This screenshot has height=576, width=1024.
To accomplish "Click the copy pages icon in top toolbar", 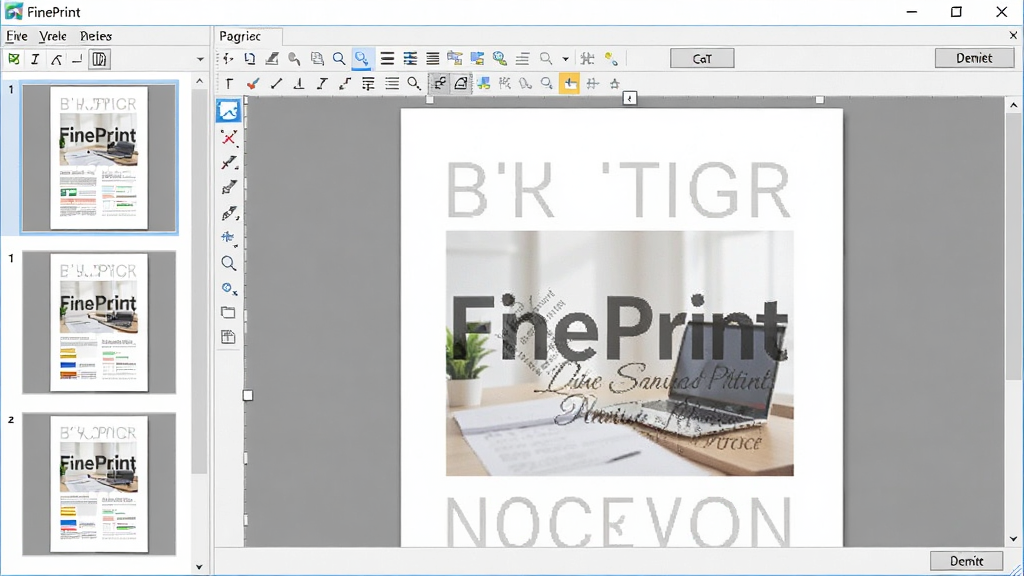I will pos(317,59).
